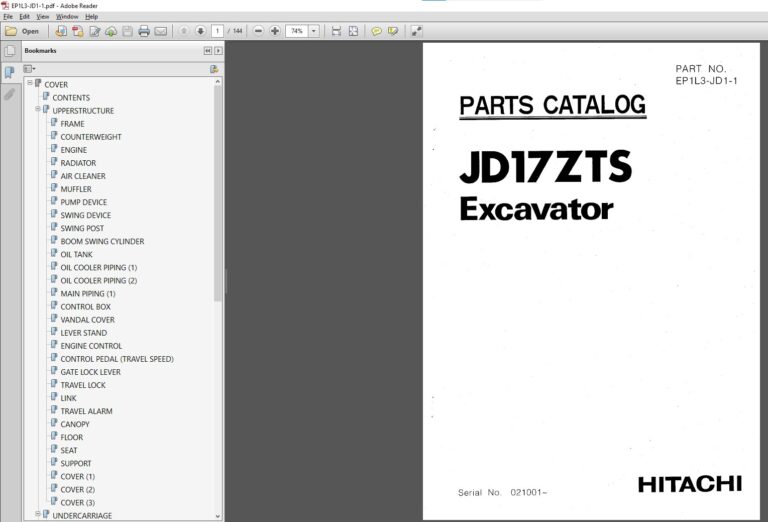768x522 pixels.
Task: Select the VANDAL COVER bookmark
Action: [x=87, y=320]
